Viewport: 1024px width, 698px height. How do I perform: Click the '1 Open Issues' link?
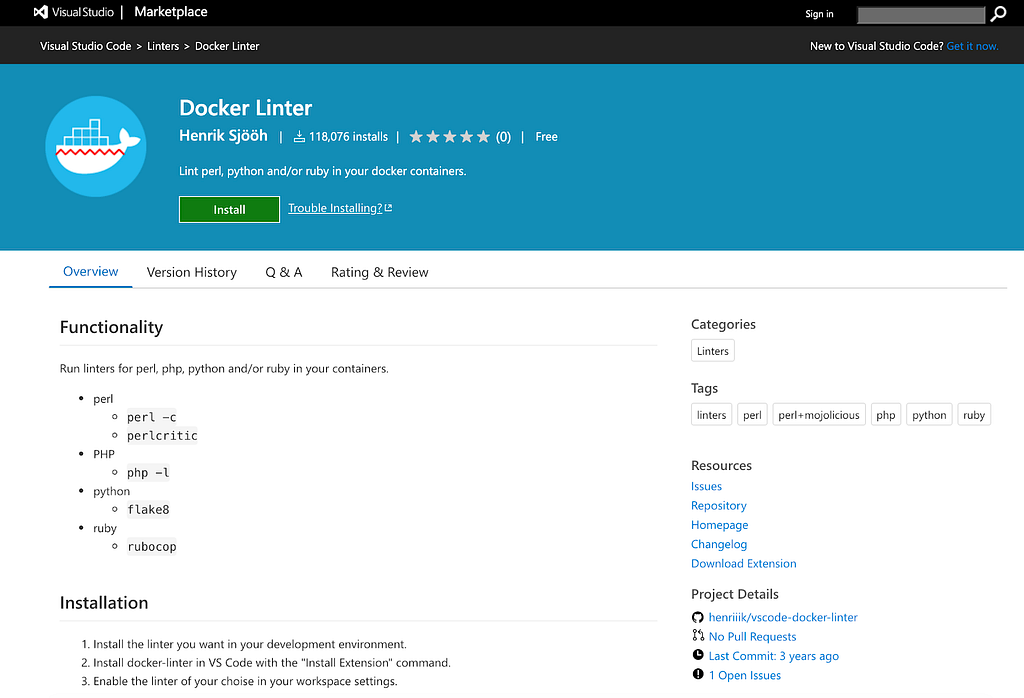[745, 675]
